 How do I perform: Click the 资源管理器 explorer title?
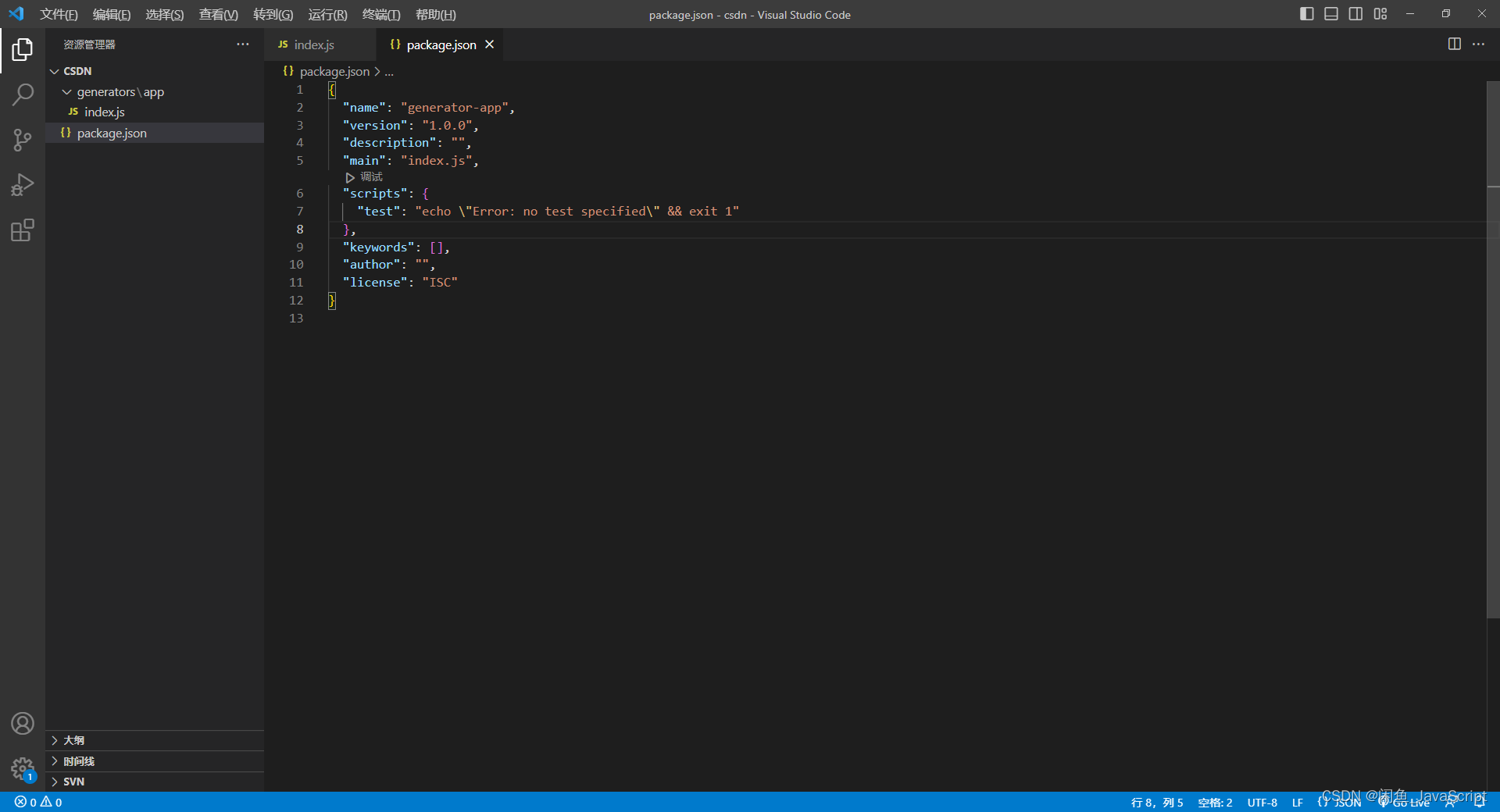[x=89, y=45]
